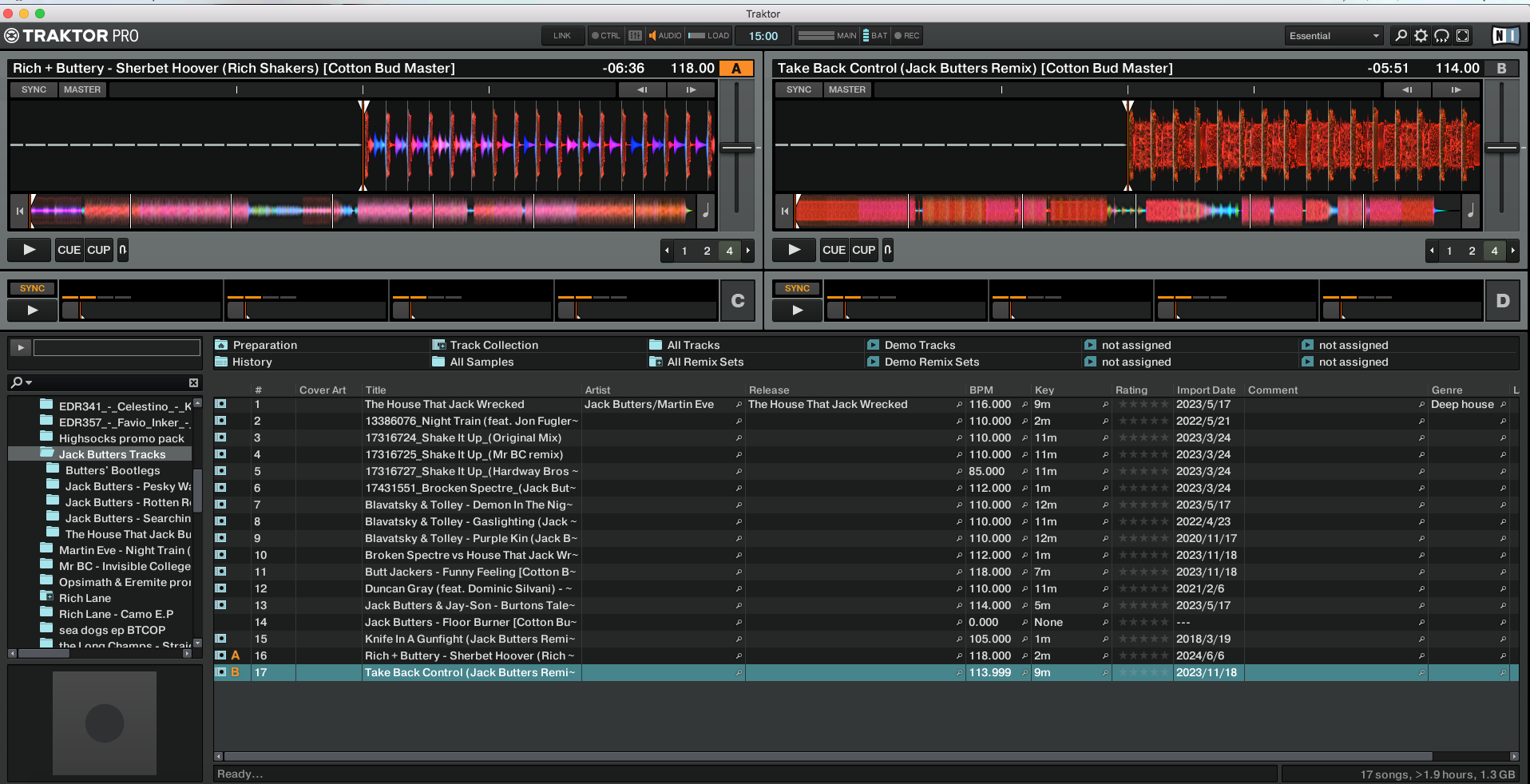
Task: Select History favorite
Action: pyautogui.click(x=252, y=362)
